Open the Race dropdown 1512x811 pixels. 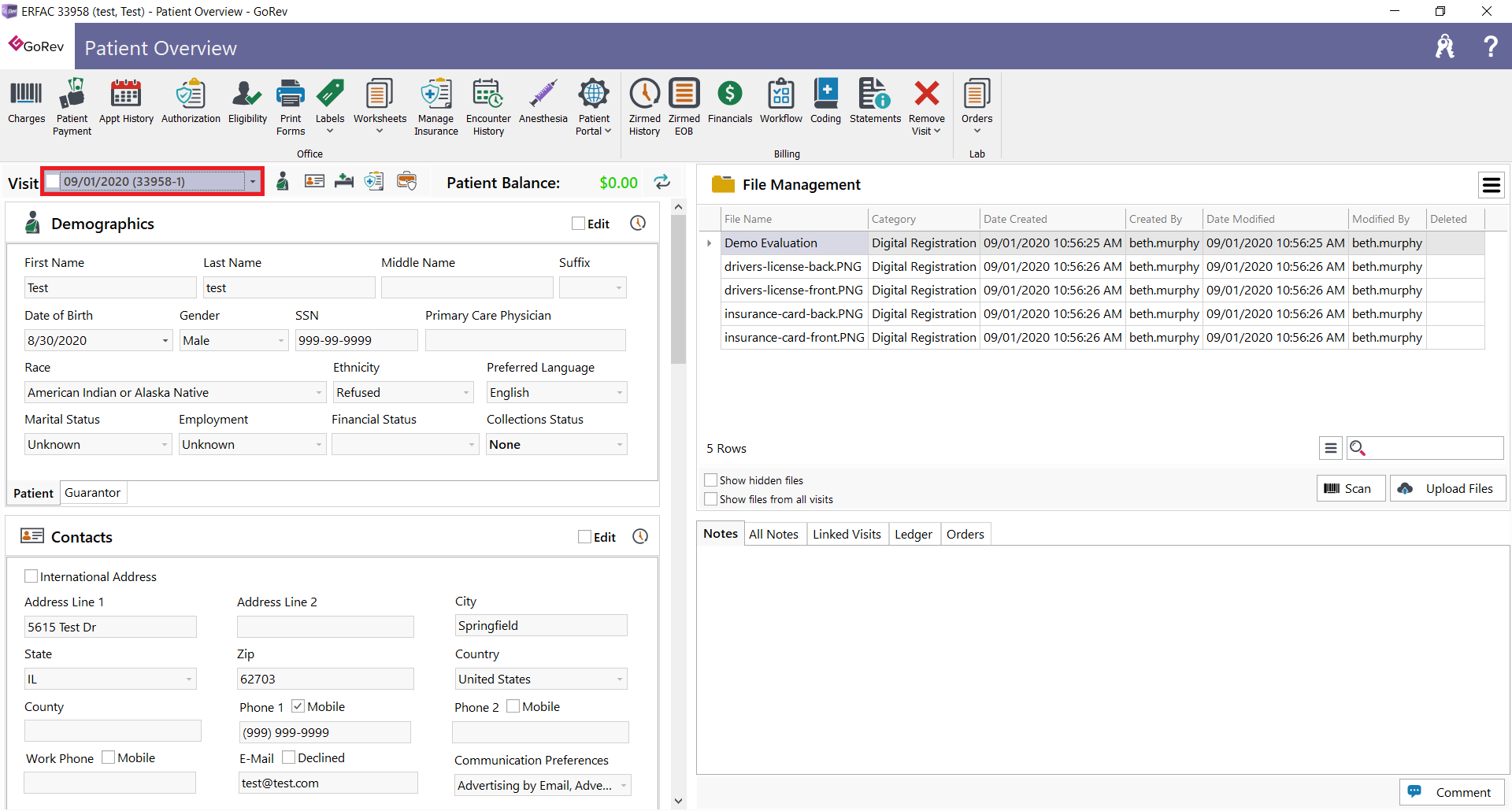point(318,392)
